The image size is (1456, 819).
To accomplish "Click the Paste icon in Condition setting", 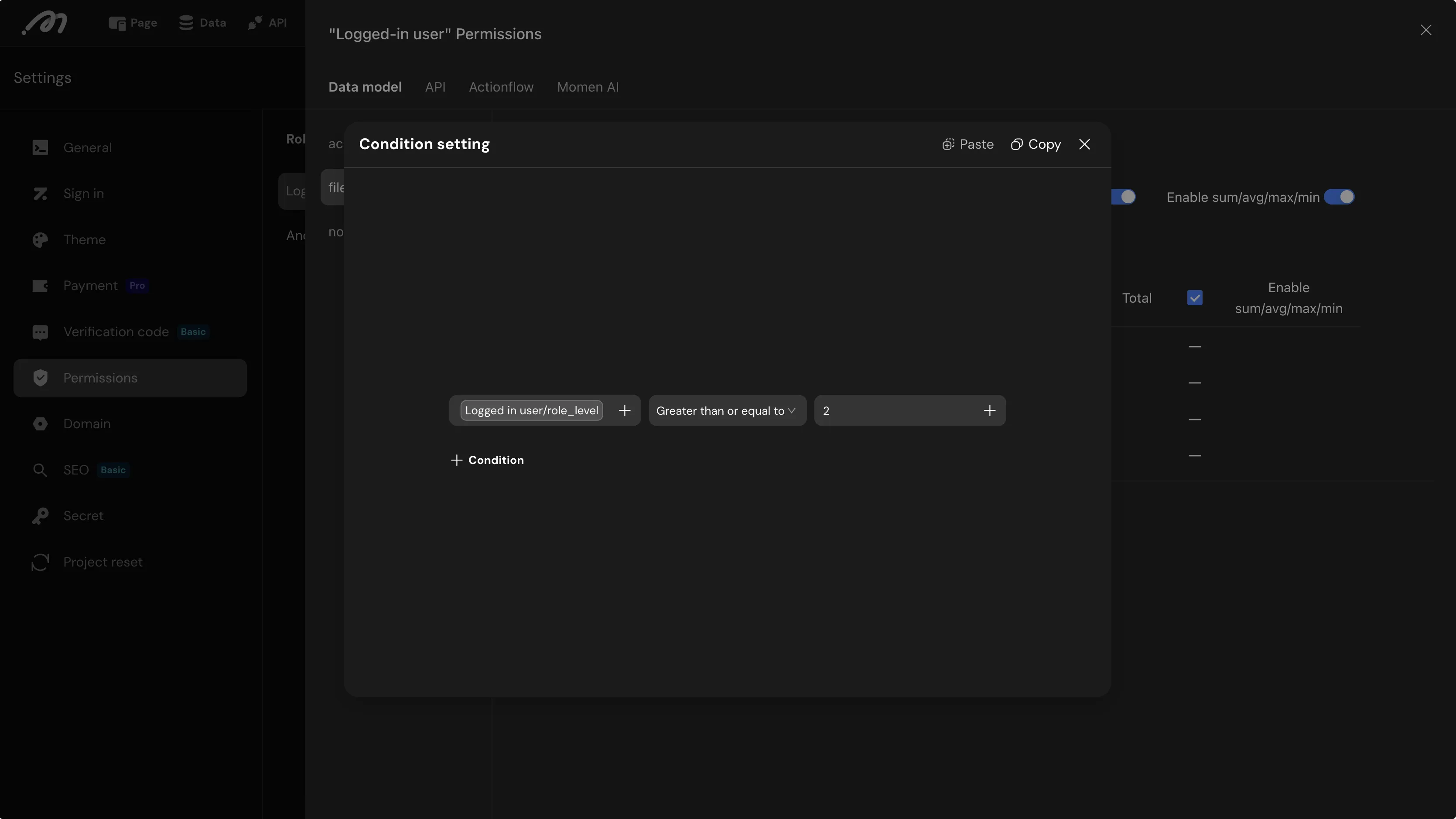I will point(948,145).
